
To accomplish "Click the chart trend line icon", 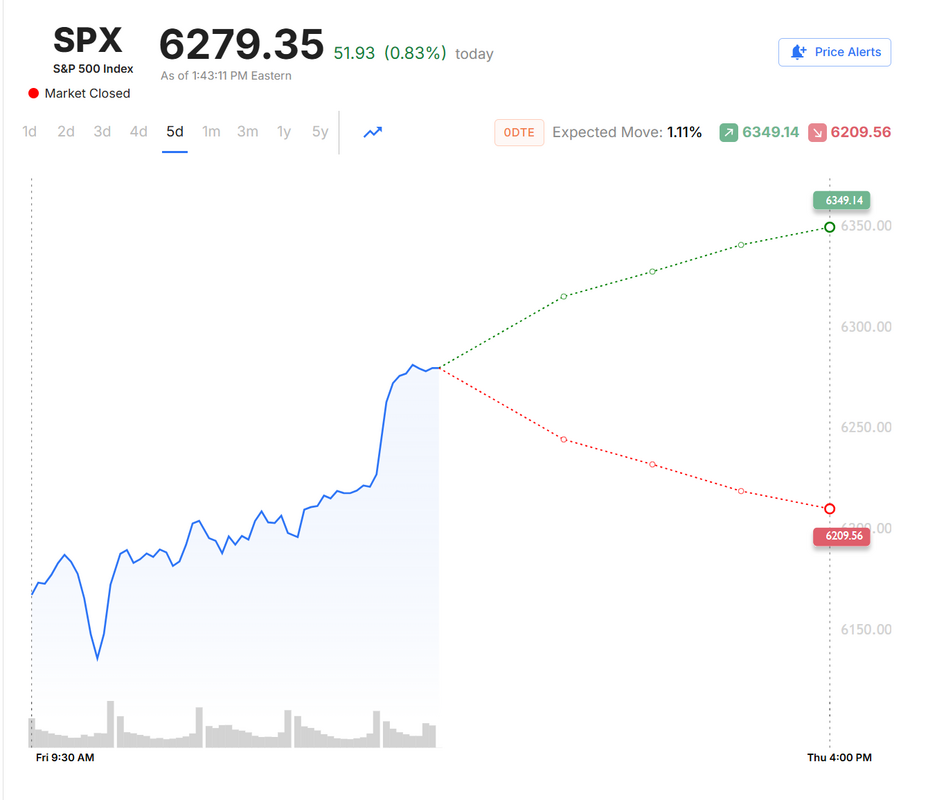I will point(373,132).
